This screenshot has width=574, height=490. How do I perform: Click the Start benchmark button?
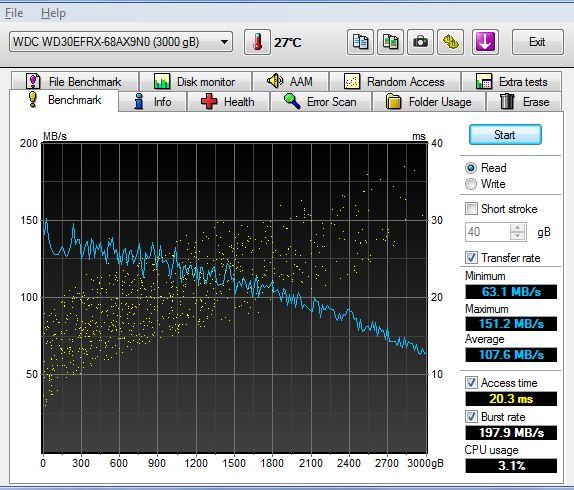click(x=505, y=135)
